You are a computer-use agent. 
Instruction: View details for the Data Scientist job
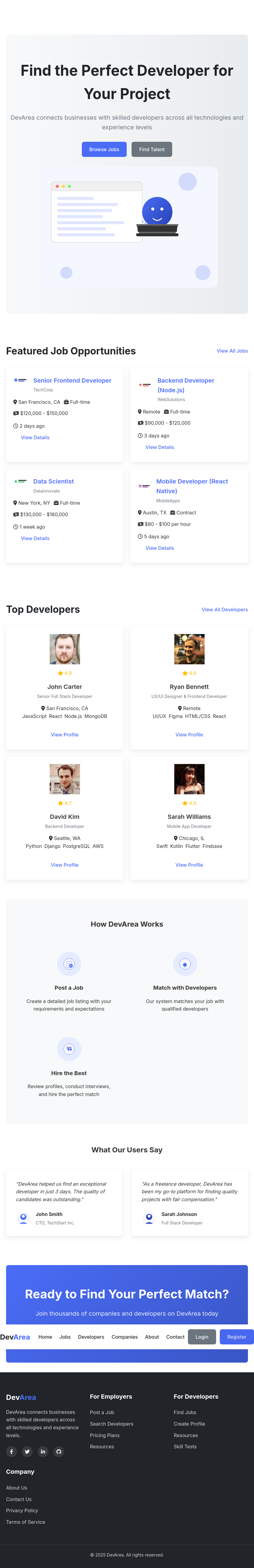pyautogui.click(x=35, y=539)
